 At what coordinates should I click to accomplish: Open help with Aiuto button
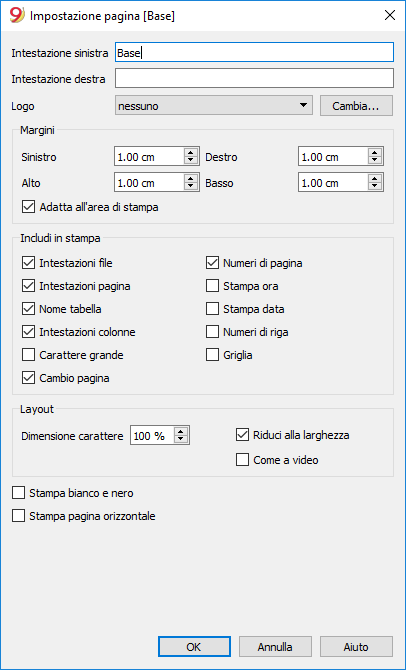[356, 647]
